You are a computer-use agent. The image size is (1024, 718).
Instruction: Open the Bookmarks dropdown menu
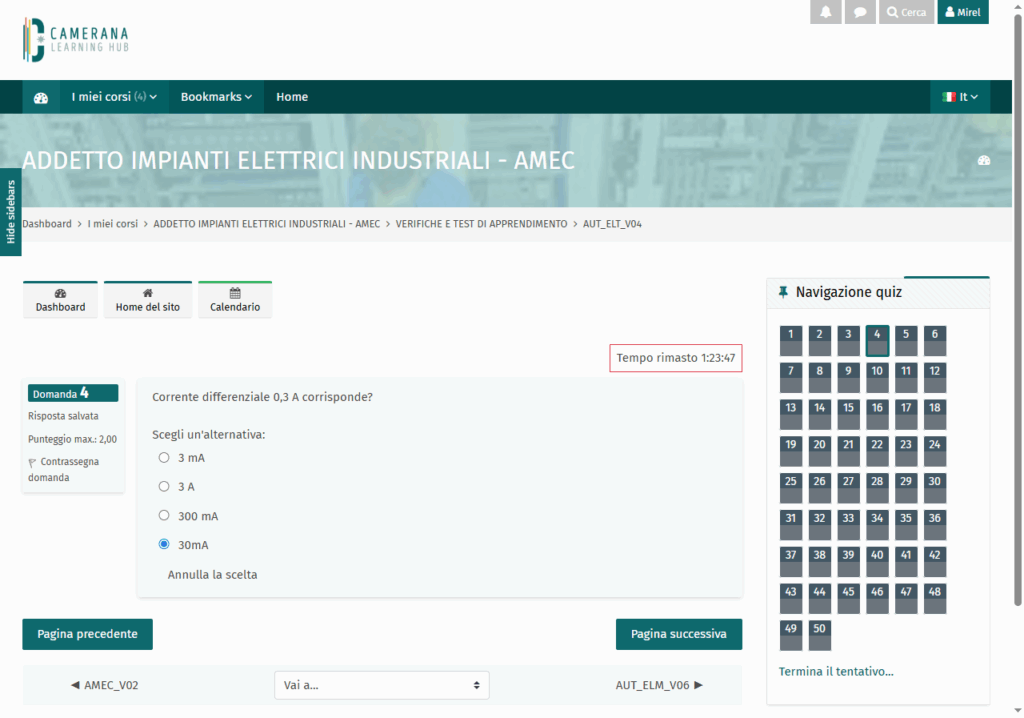click(x=216, y=97)
